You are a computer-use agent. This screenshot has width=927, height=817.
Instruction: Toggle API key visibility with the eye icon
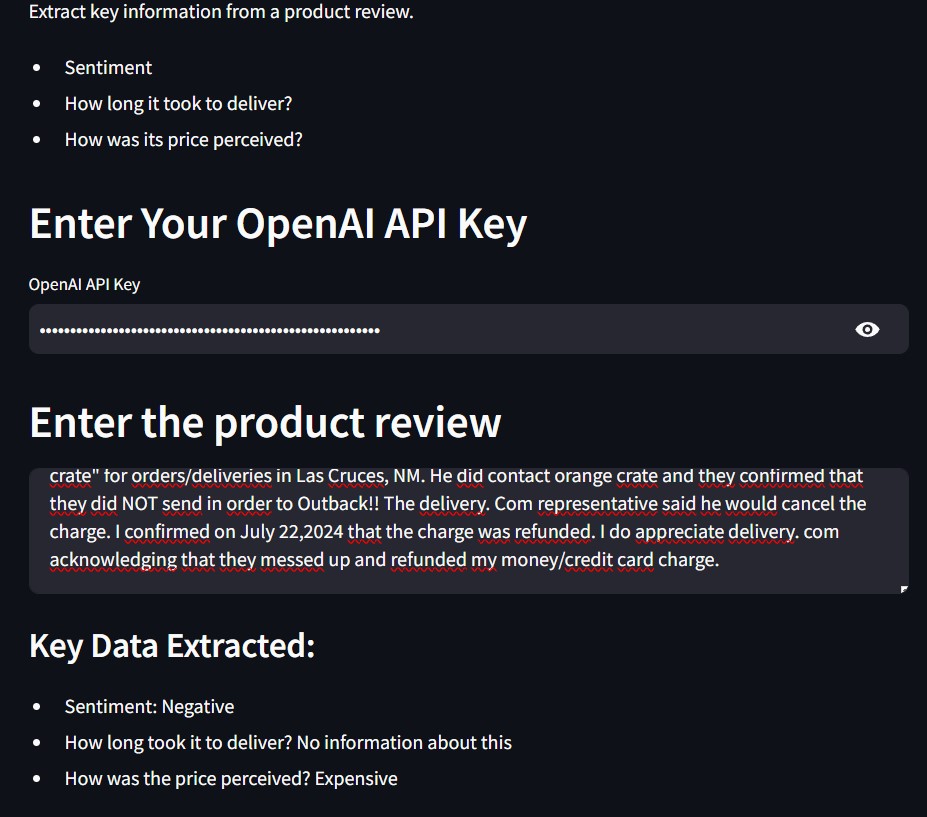coord(867,330)
